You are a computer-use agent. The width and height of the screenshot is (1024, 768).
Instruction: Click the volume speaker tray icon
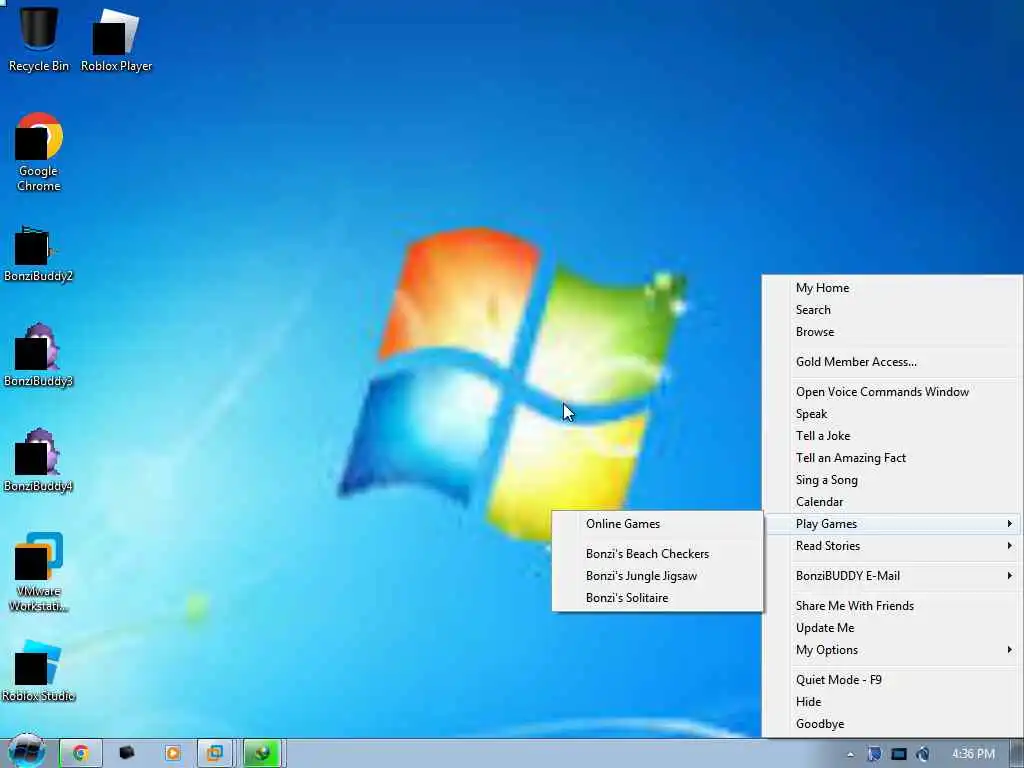point(923,754)
